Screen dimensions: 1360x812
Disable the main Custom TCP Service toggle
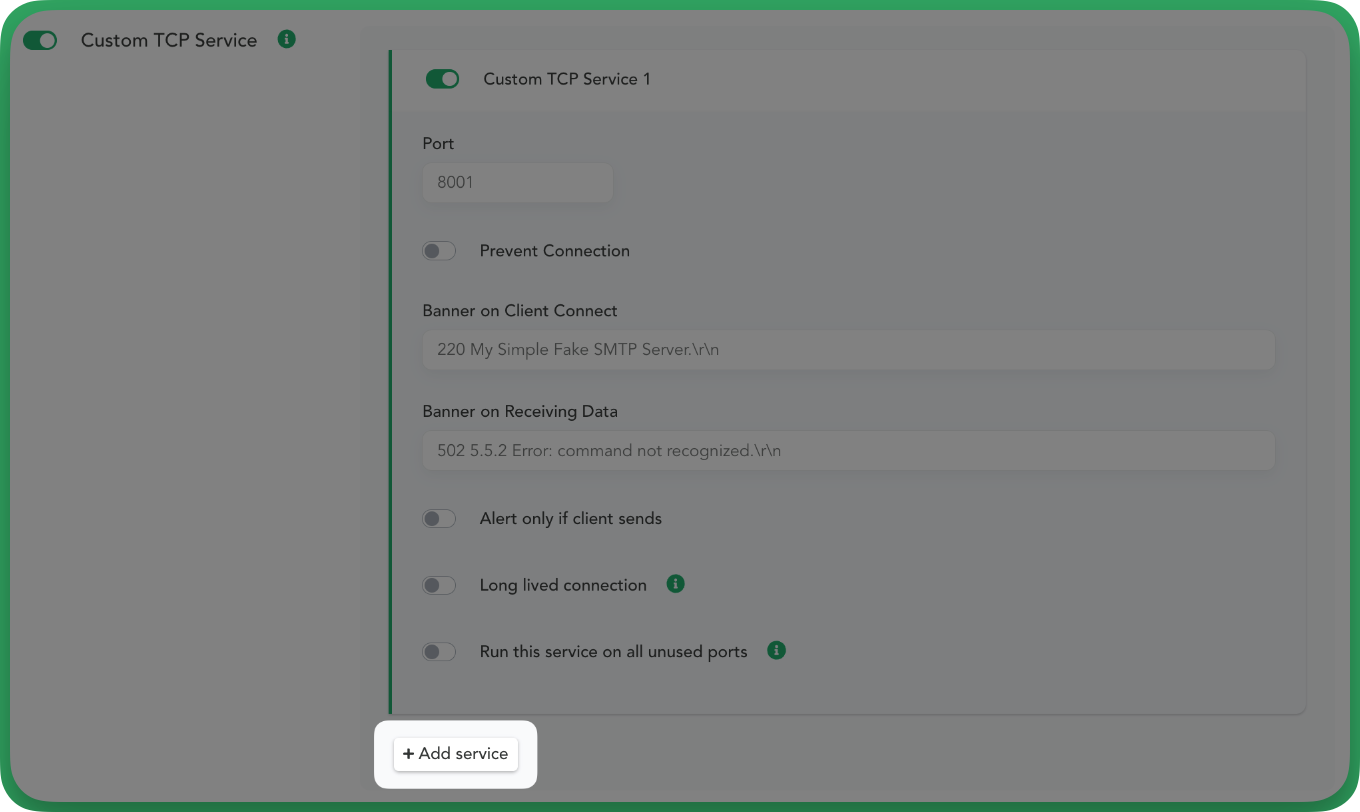coord(40,41)
